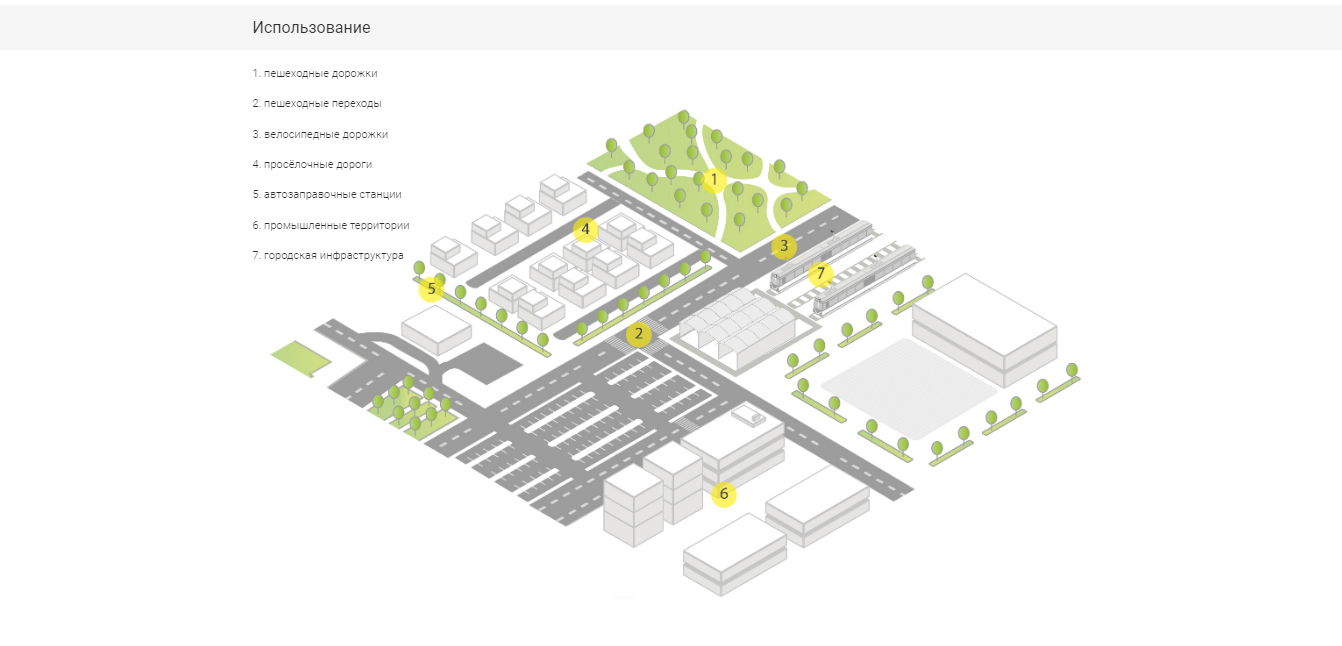
Task: Click the "Использование" section header
Action: [x=311, y=28]
